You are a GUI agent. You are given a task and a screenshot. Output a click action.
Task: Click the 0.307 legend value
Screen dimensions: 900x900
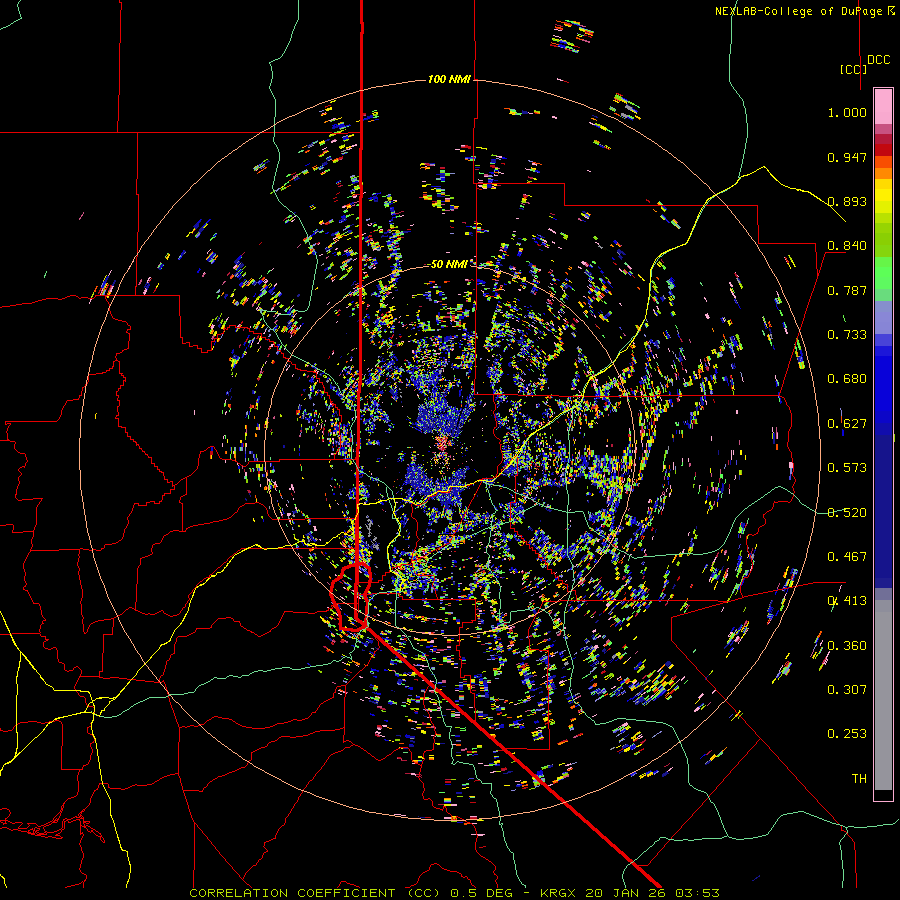847,690
